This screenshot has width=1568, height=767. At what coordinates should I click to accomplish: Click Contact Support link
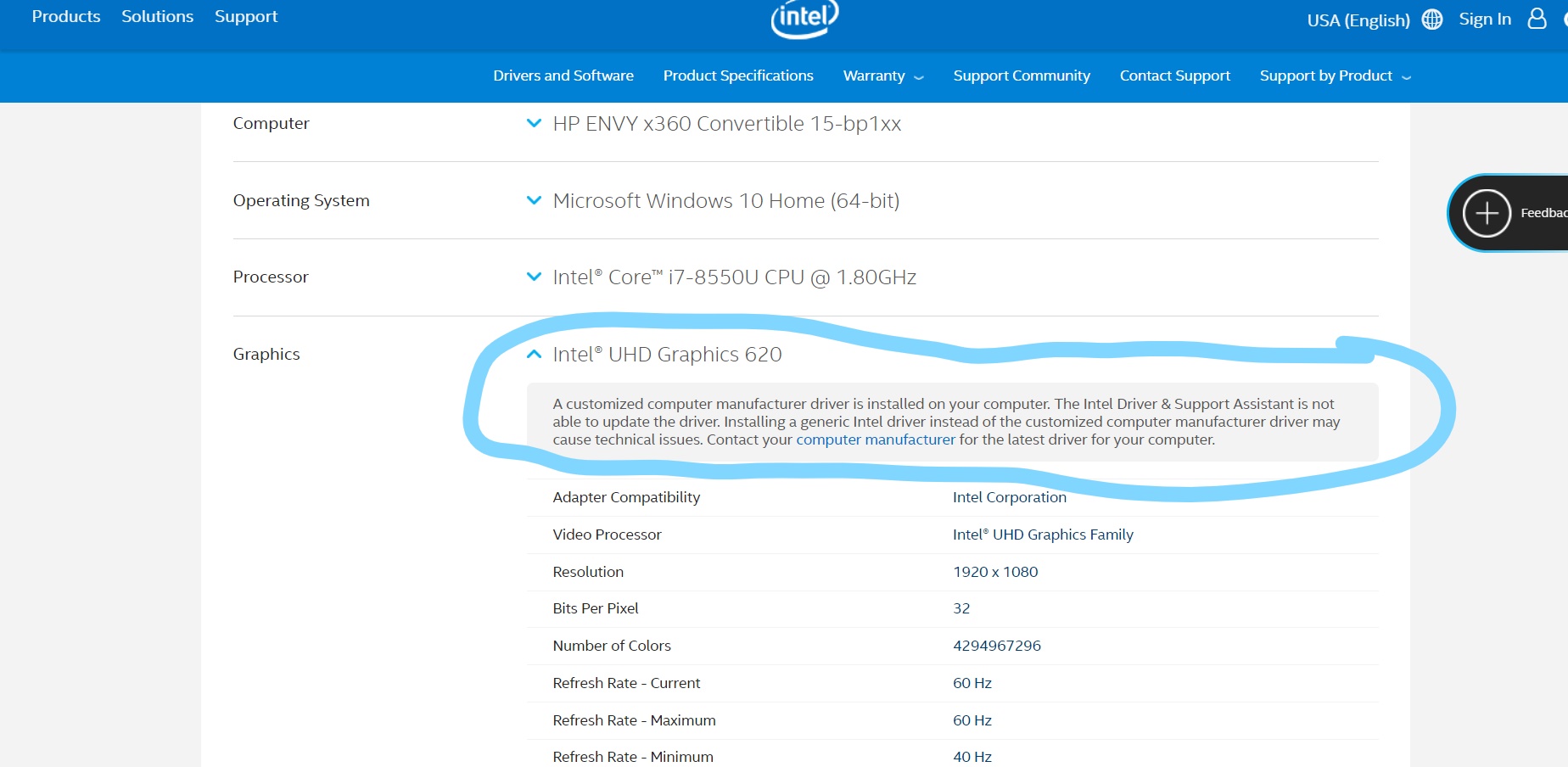(1174, 76)
